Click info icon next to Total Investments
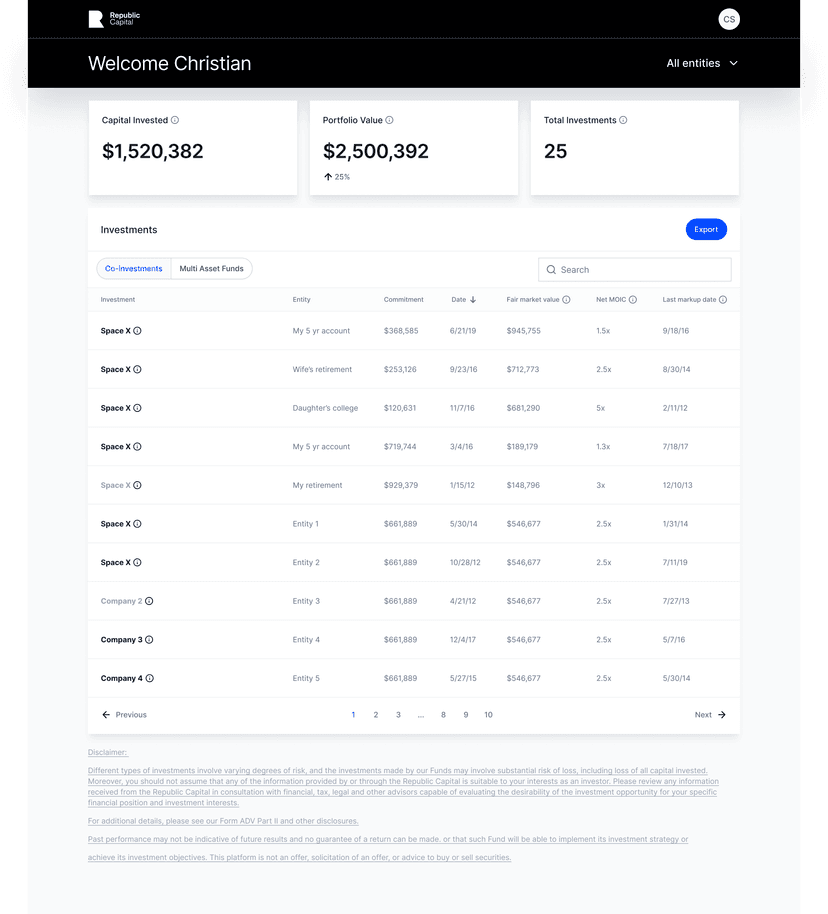 point(623,120)
